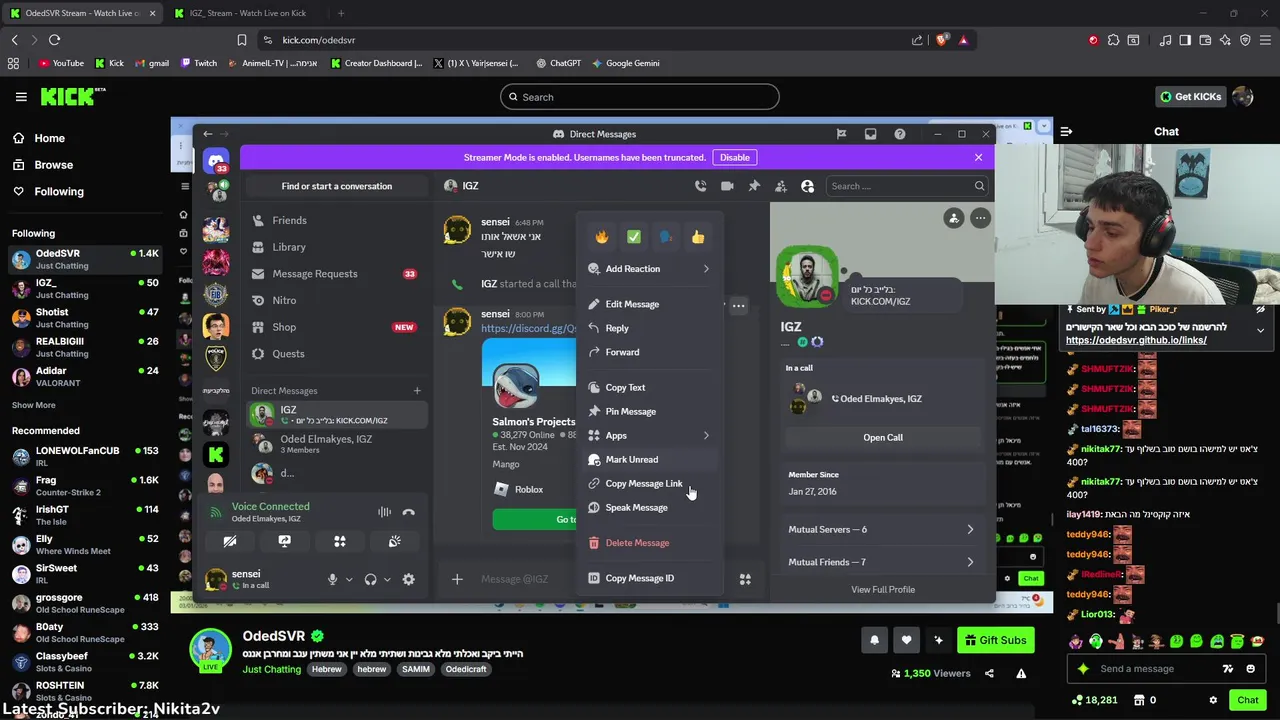Click the Gift Subs button
The image size is (1280, 720).
click(x=995, y=640)
